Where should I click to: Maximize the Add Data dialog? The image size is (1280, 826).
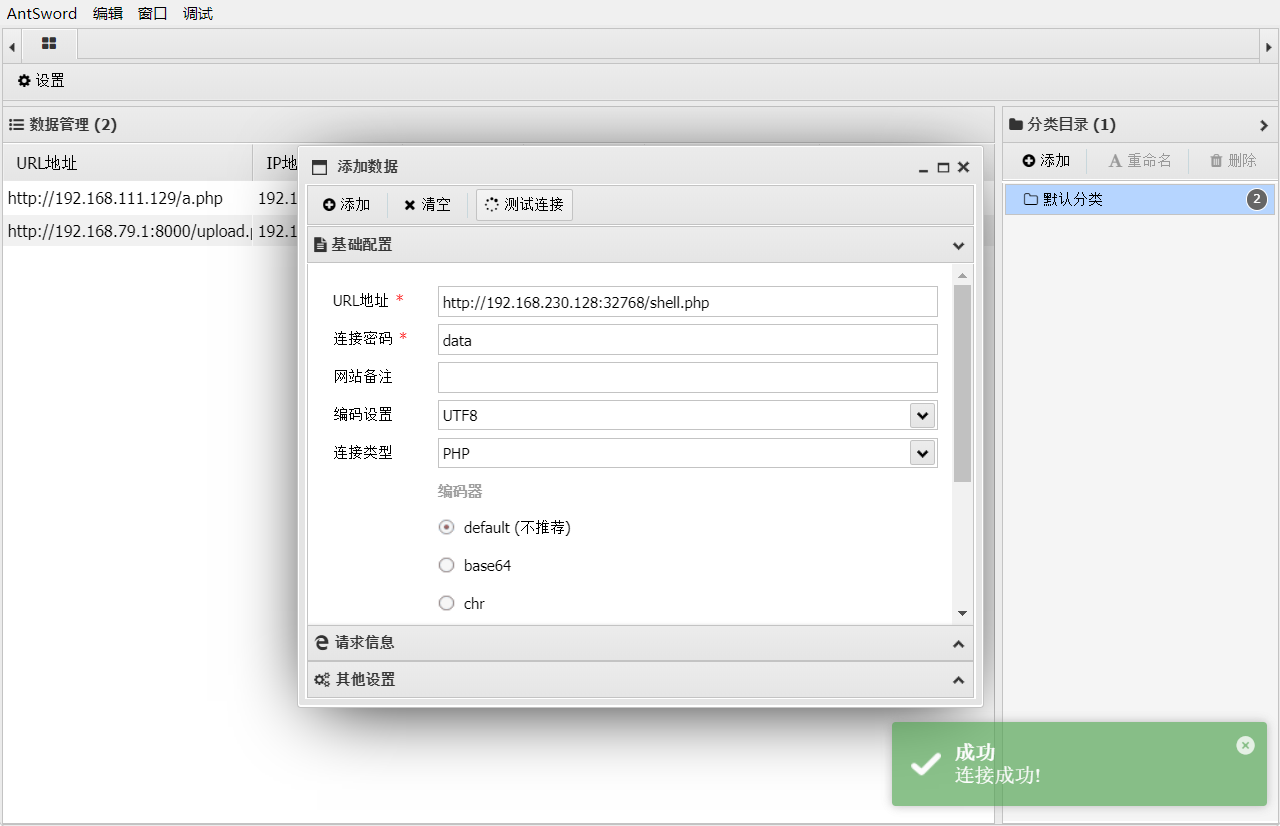click(943, 168)
